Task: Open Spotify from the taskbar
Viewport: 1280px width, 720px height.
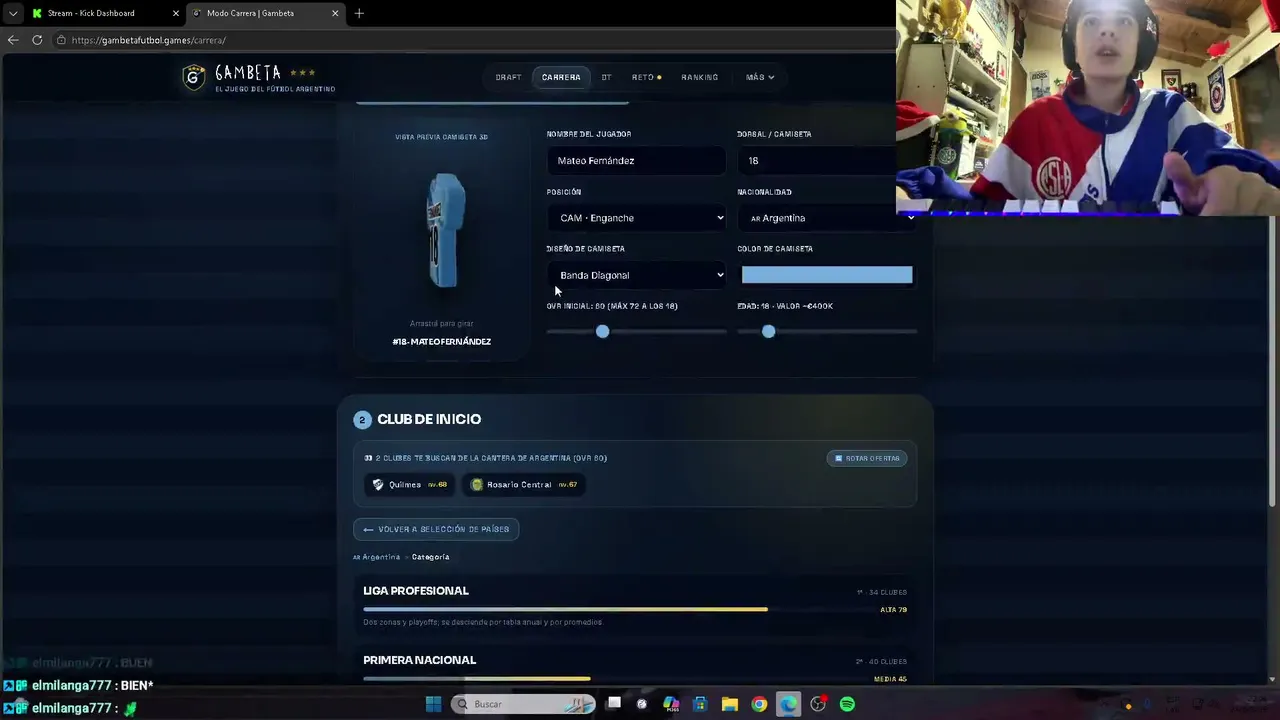Action: tap(847, 704)
